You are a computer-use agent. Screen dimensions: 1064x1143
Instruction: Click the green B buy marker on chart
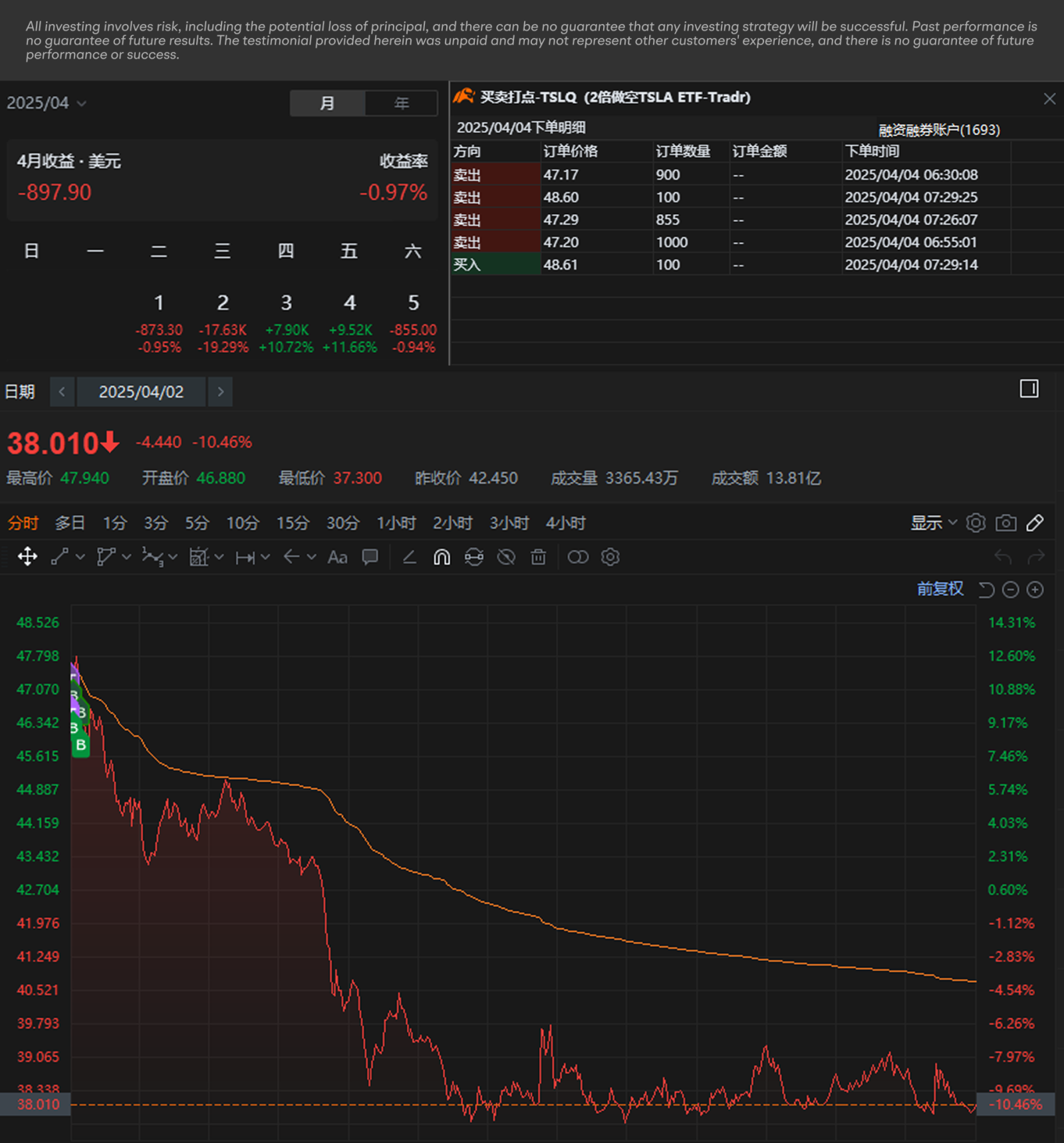coord(81,745)
